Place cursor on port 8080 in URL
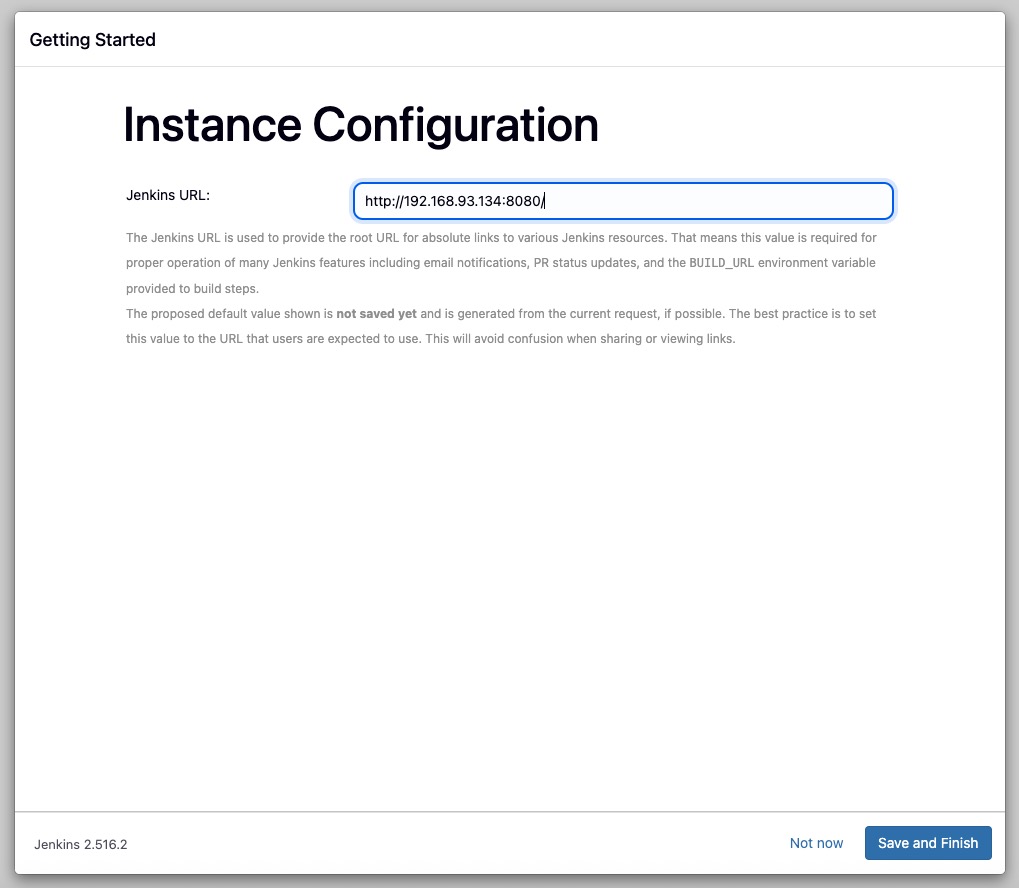 pyautogui.click(x=524, y=201)
